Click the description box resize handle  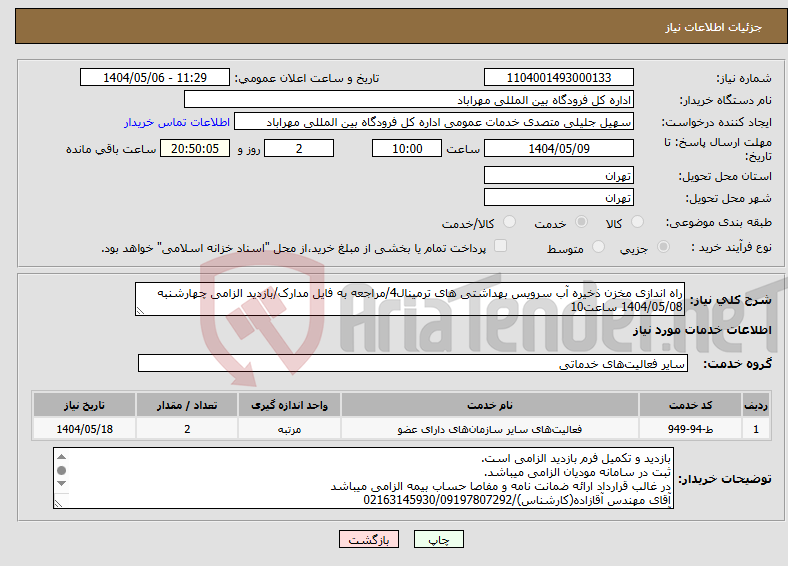pyautogui.click(x=140, y=311)
